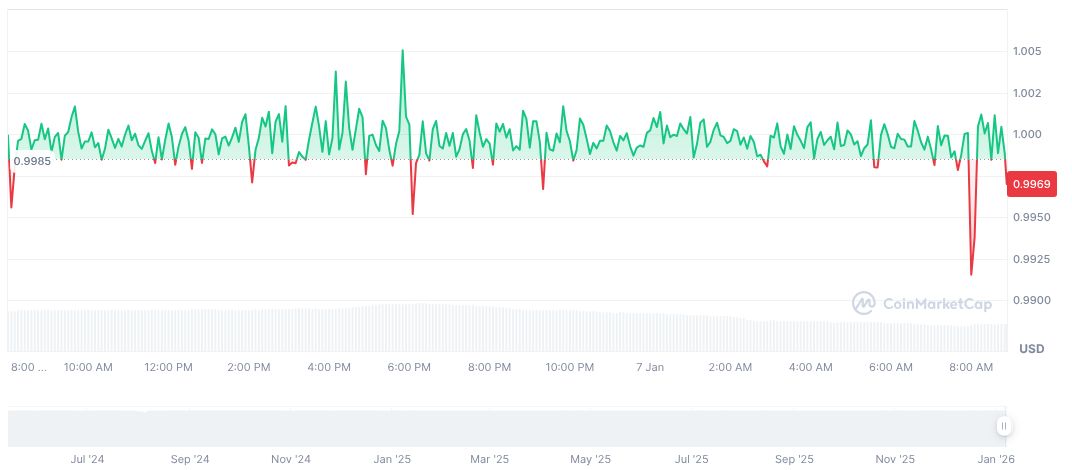Image resolution: width=1072 pixels, height=470 pixels.
Task: Click the 1.005 price axis label
Action: coord(1026,51)
